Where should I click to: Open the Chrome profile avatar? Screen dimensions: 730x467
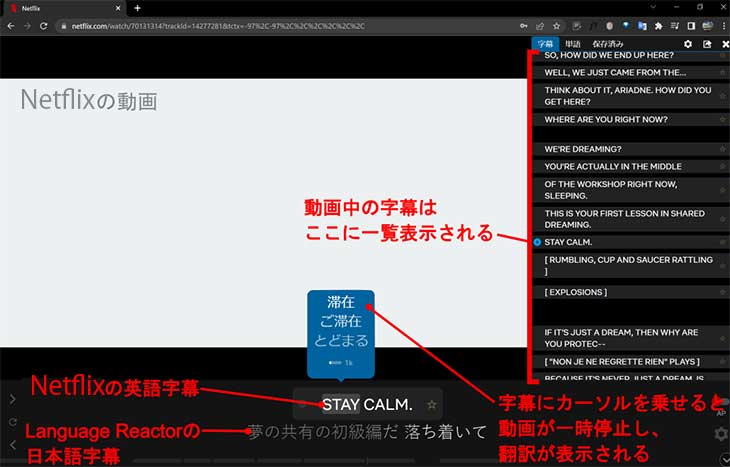point(708,26)
